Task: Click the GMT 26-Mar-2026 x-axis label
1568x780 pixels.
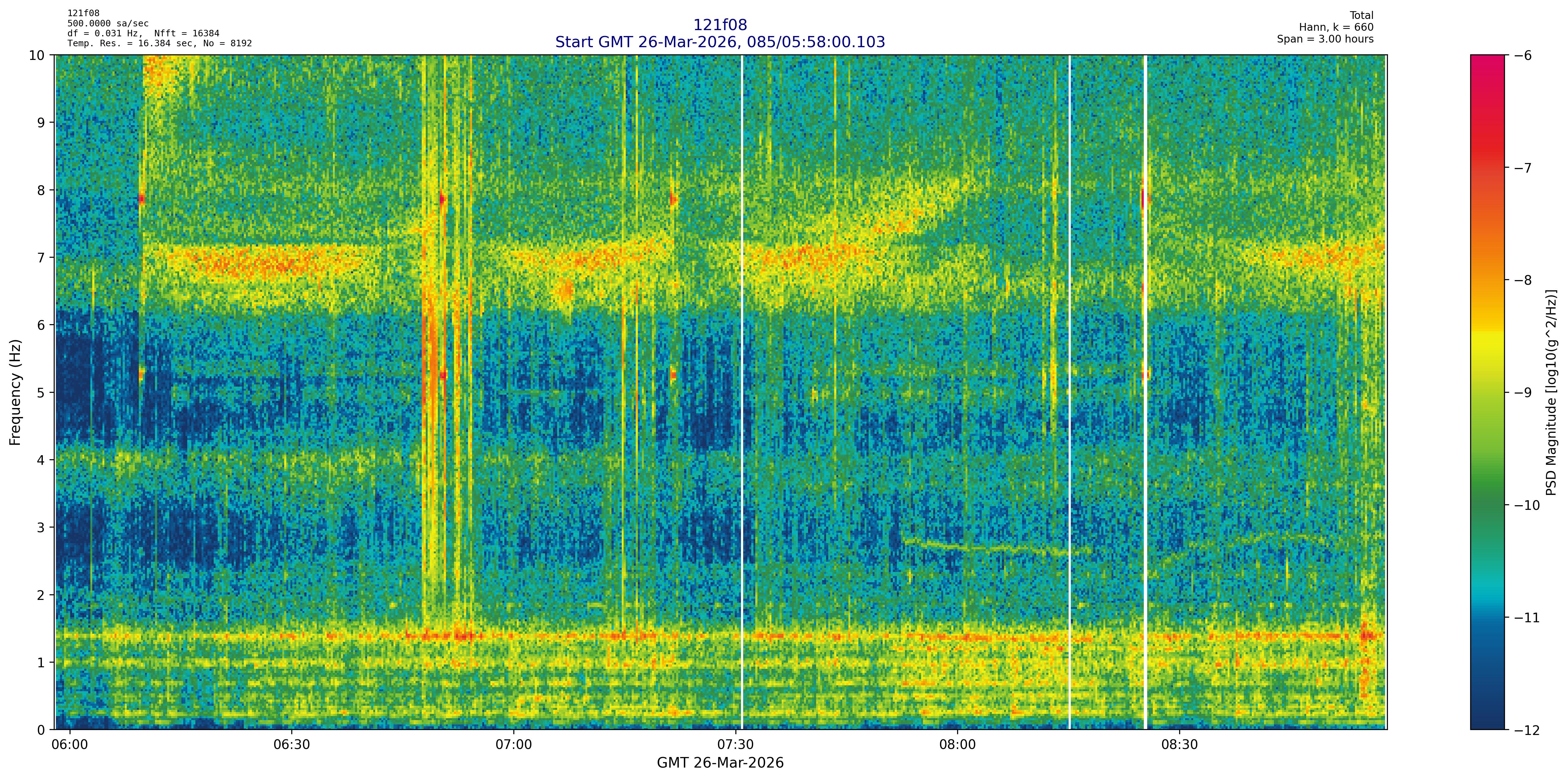Action: point(720,763)
